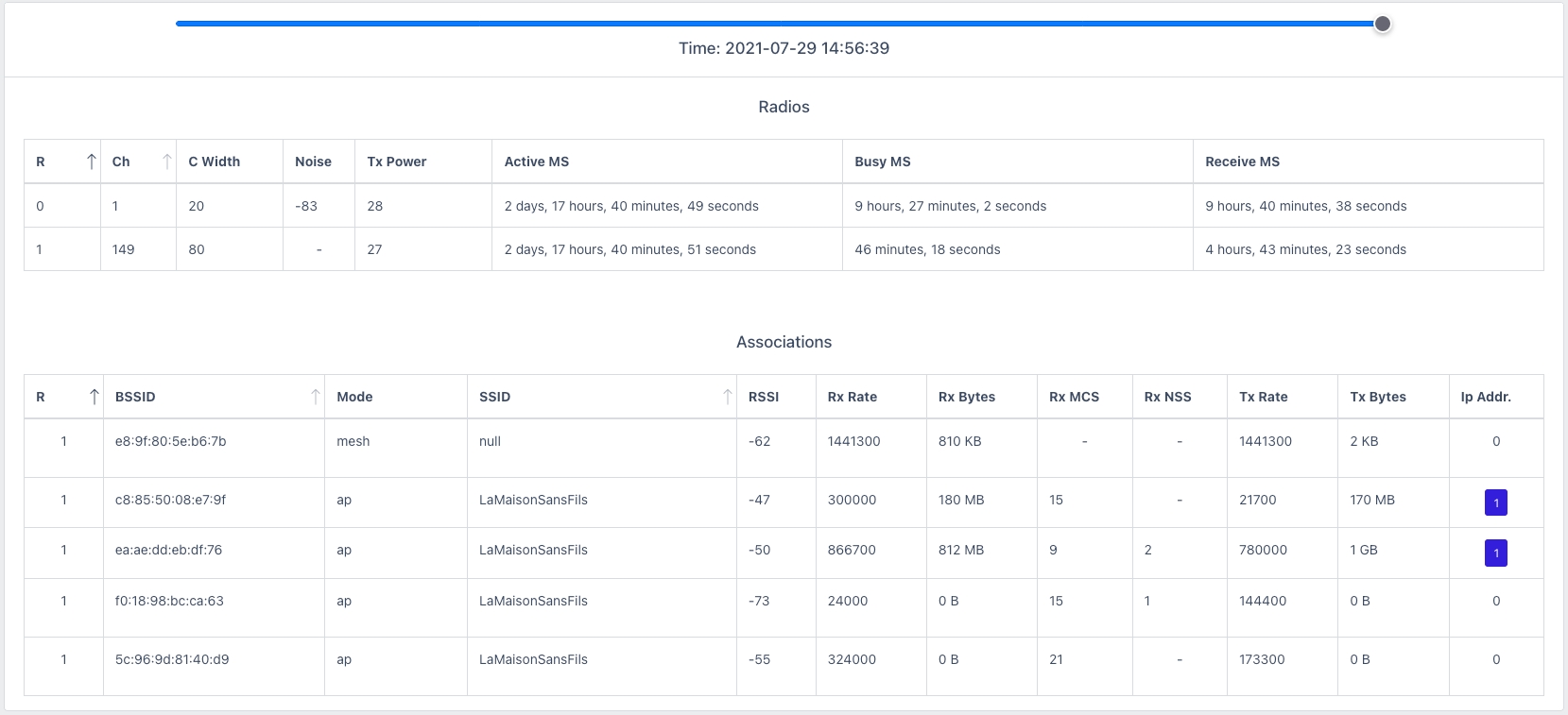Click the SSID column sort arrow

tap(727, 397)
